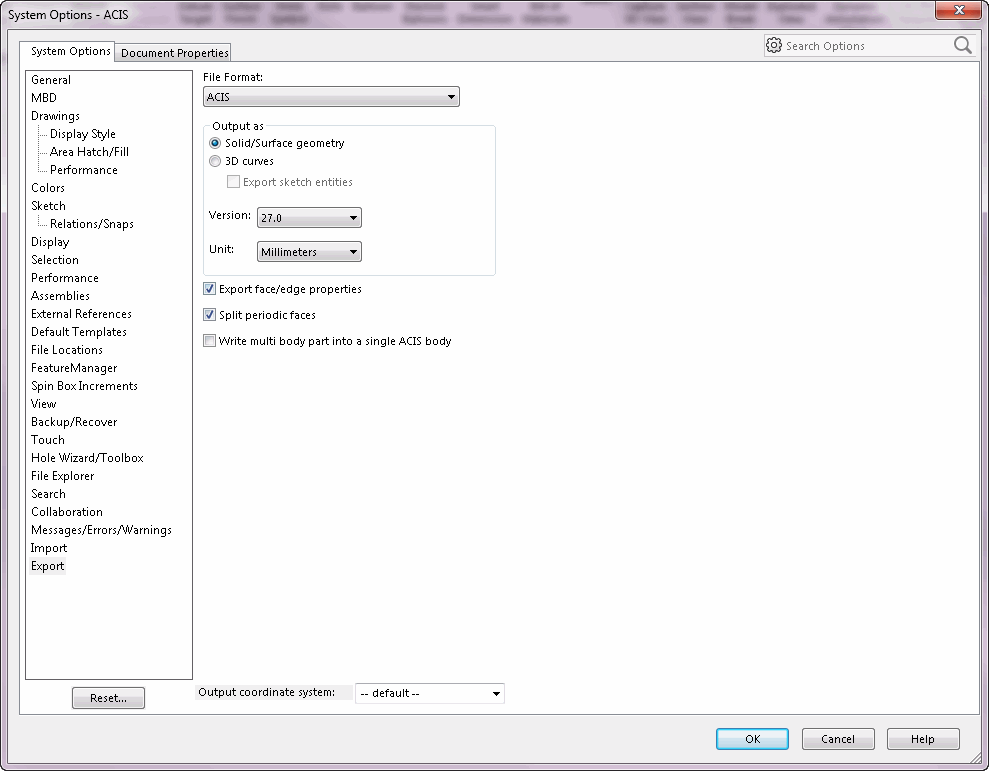Select Display Style under Drawings
989x771 pixels.
point(83,134)
